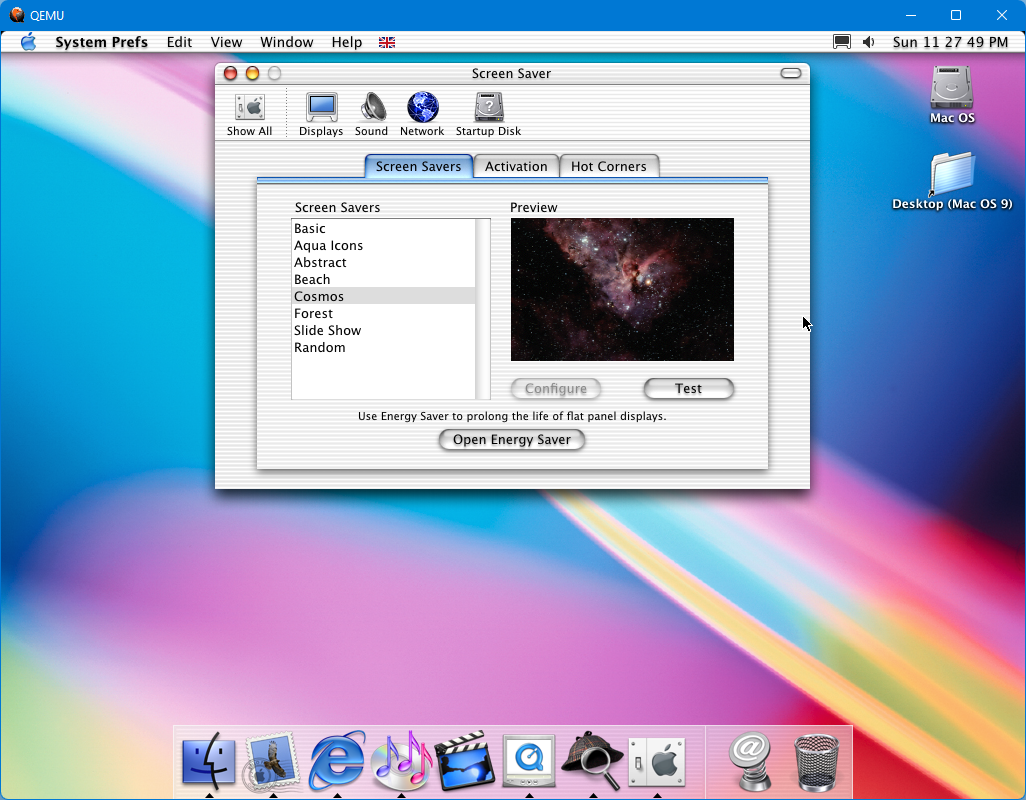This screenshot has width=1026, height=800.
Task: Open the volume menu bar control
Action: (x=868, y=42)
